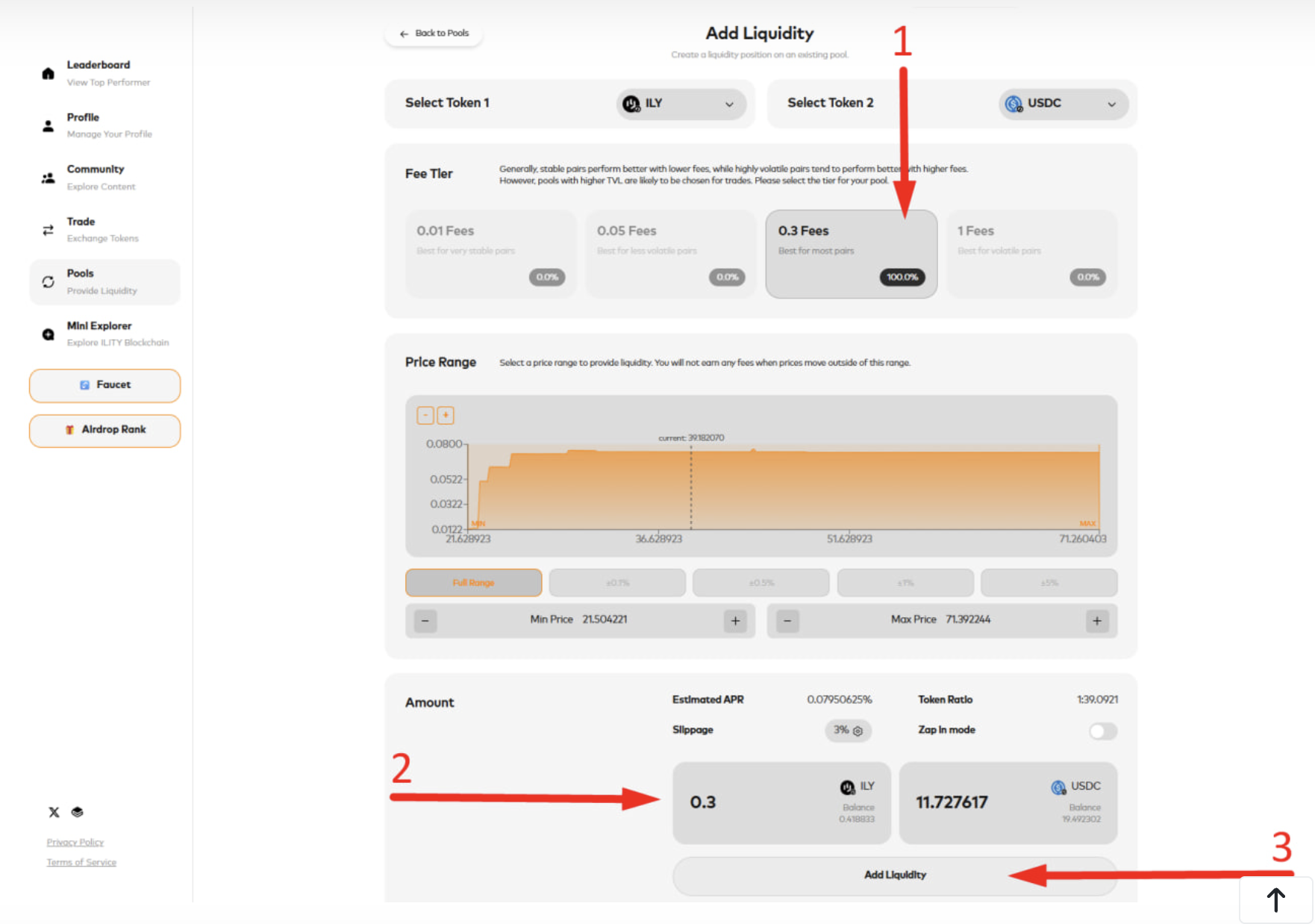
Task: Click the slippage settings gear icon
Action: [x=858, y=731]
